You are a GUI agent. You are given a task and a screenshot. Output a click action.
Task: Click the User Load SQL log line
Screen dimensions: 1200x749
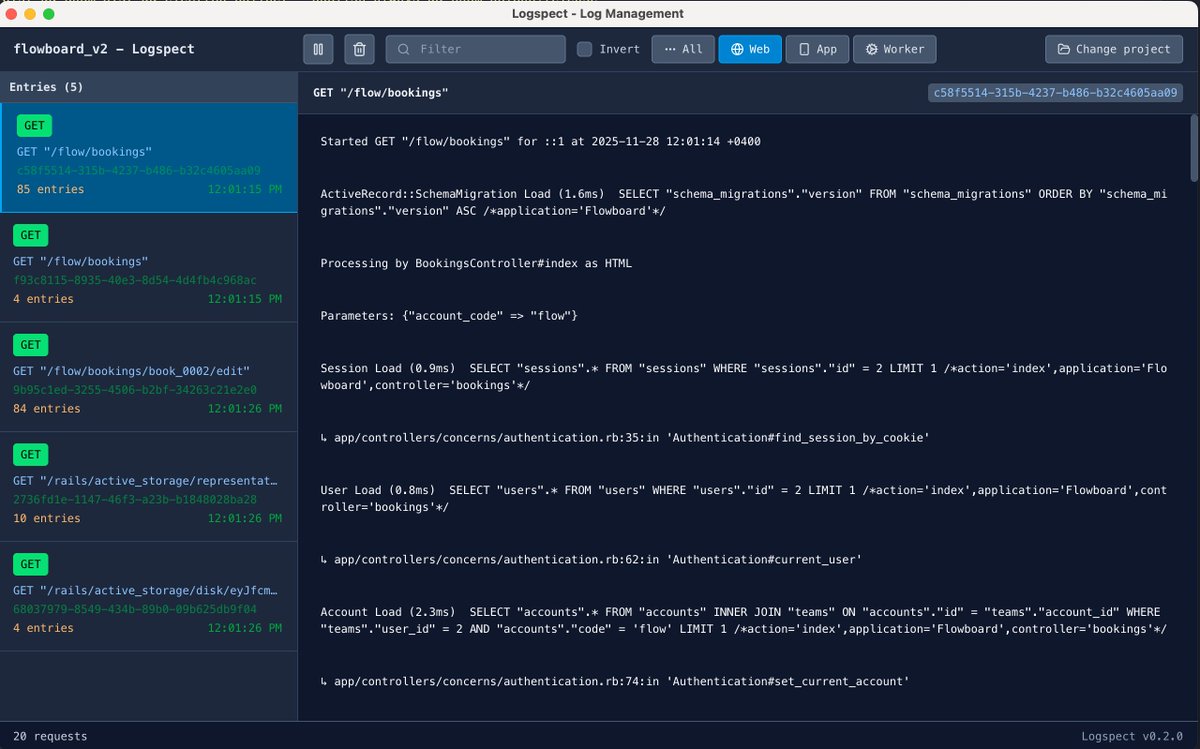pos(743,499)
